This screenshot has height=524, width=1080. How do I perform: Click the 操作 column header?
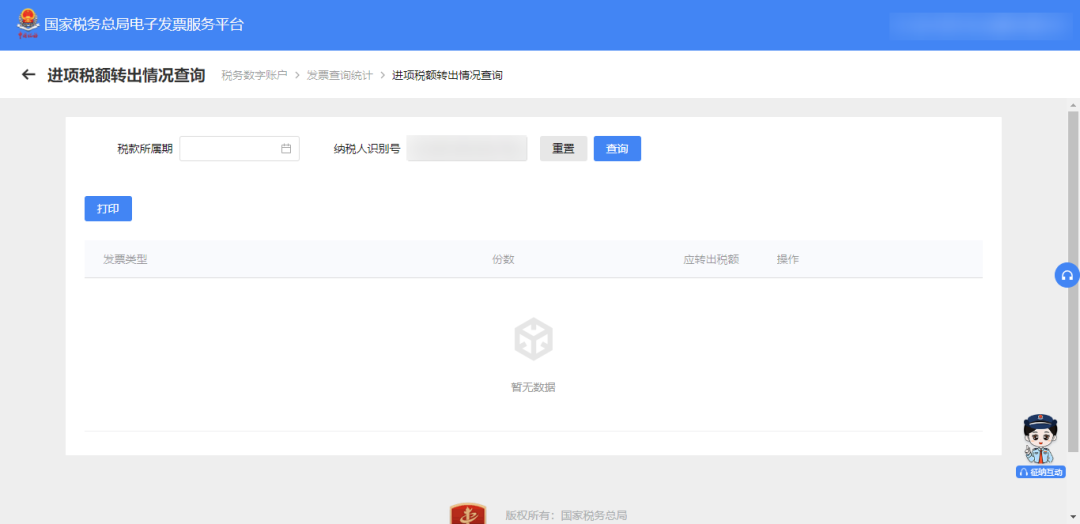pyautogui.click(x=788, y=260)
